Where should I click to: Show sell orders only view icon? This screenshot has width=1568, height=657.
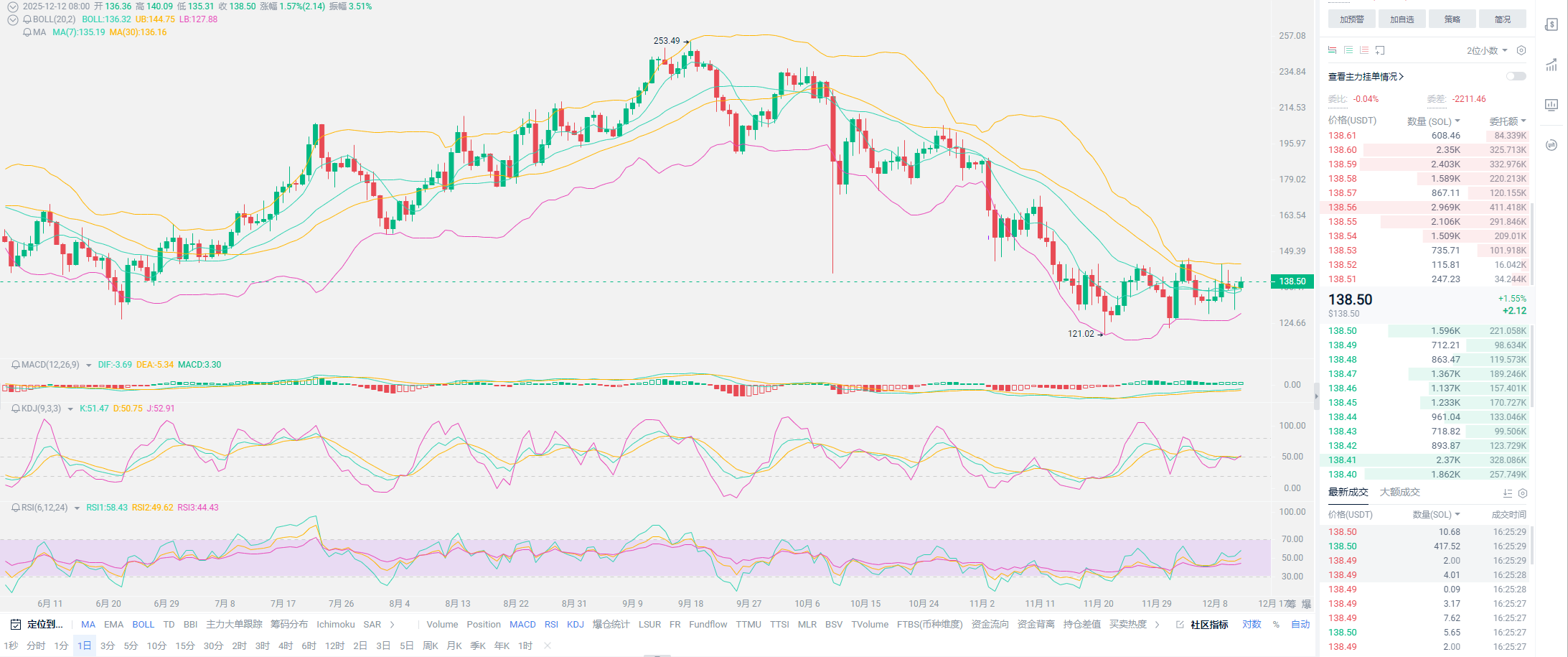(1364, 50)
